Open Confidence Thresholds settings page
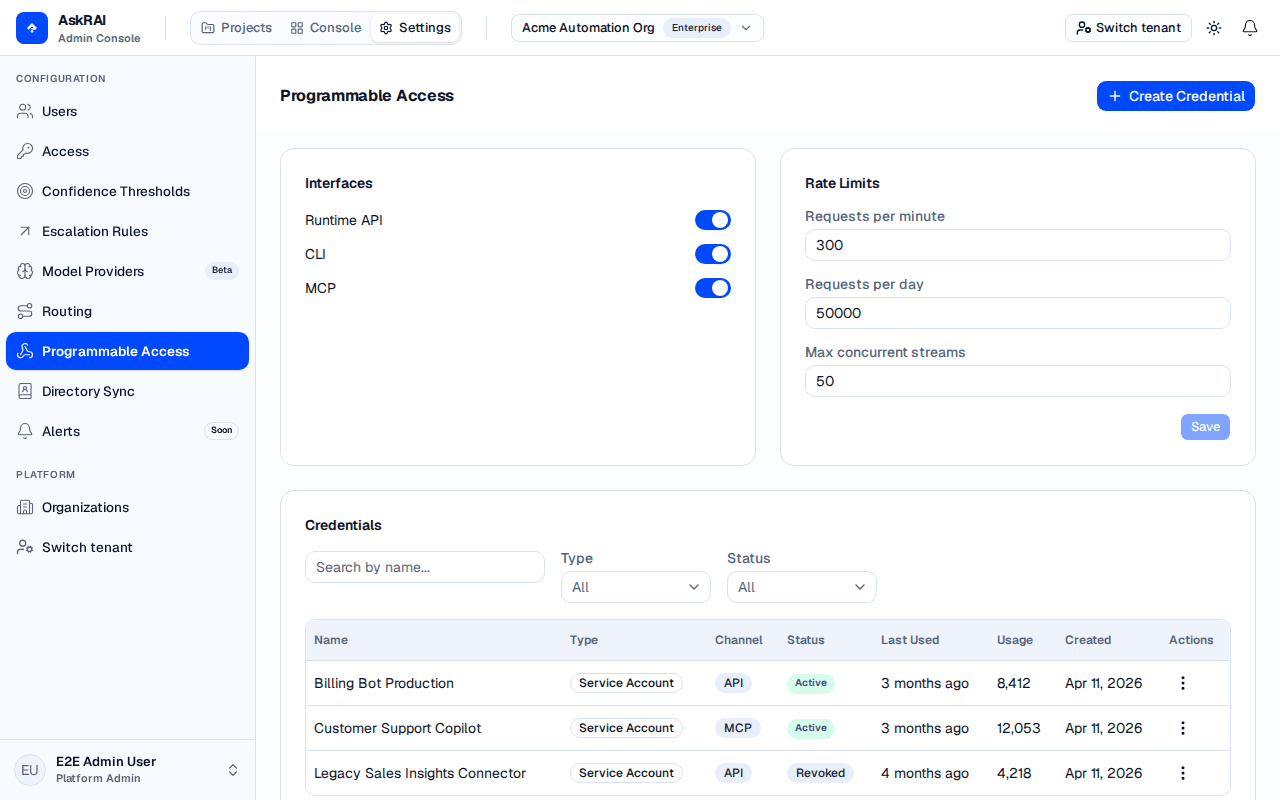The height and width of the screenshot is (800, 1280). click(x=127, y=191)
